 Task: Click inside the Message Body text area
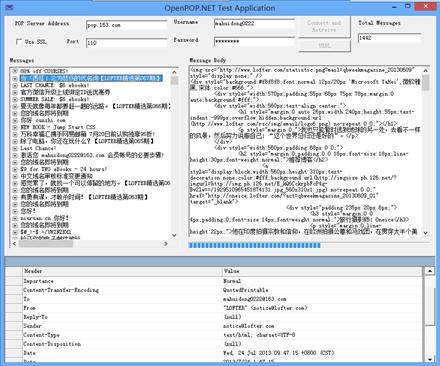pyautogui.click(x=305, y=152)
